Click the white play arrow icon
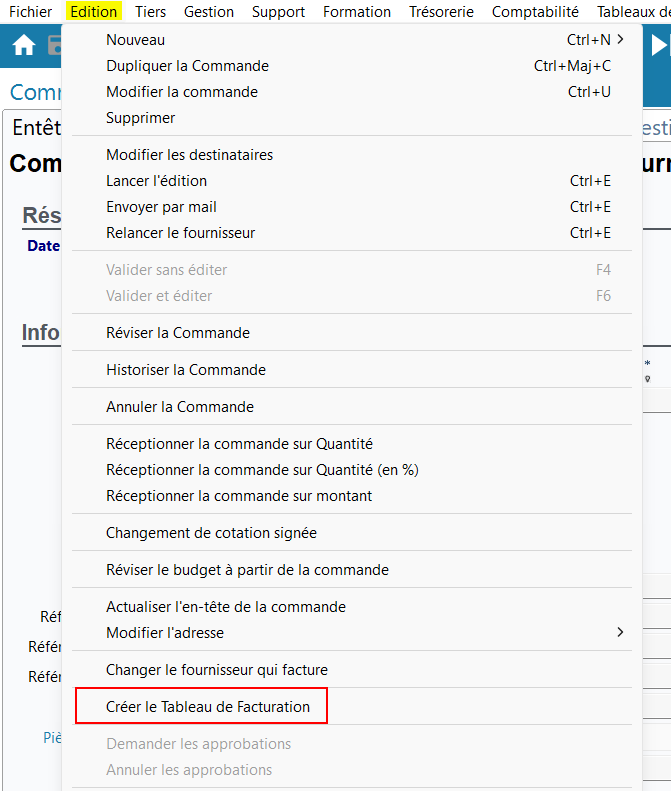Image resolution: width=671 pixels, height=791 pixels. click(659, 46)
